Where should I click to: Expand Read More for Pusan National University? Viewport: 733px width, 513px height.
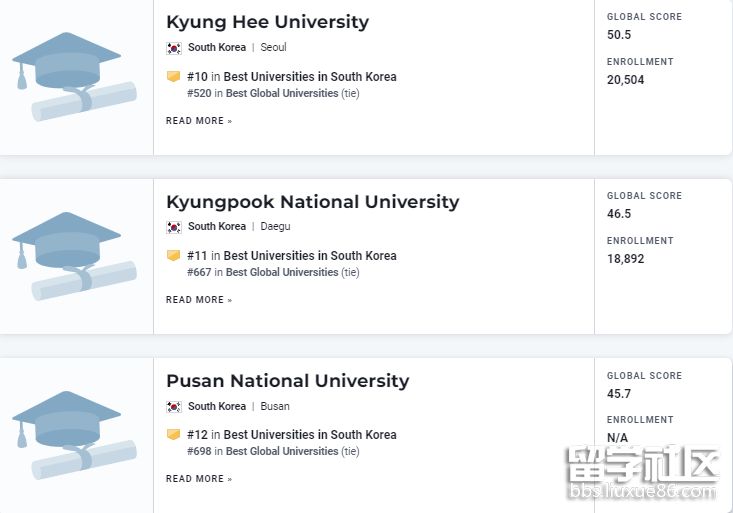pyautogui.click(x=198, y=479)
